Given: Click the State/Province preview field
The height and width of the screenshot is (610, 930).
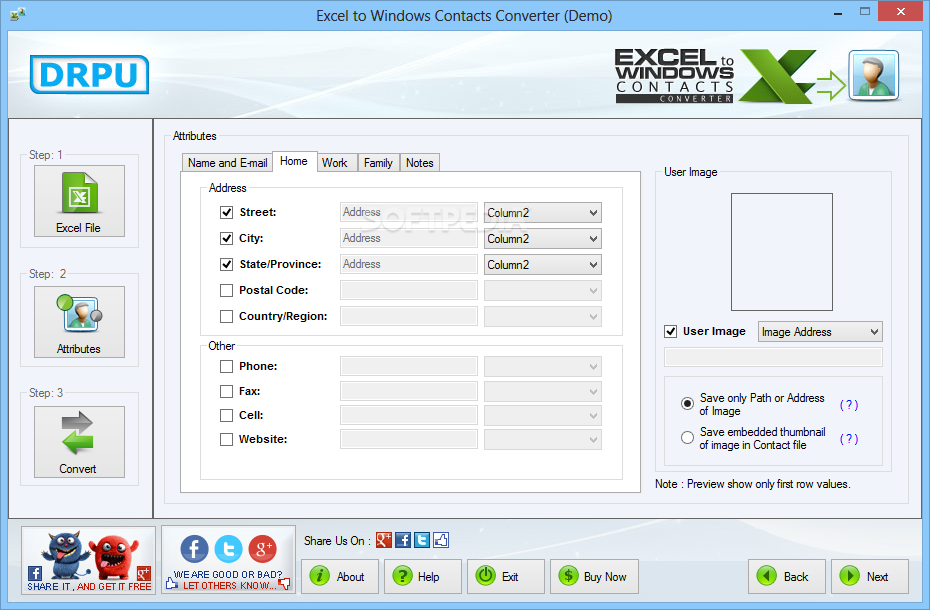Looking at the screenshot, I should (409, 265).
